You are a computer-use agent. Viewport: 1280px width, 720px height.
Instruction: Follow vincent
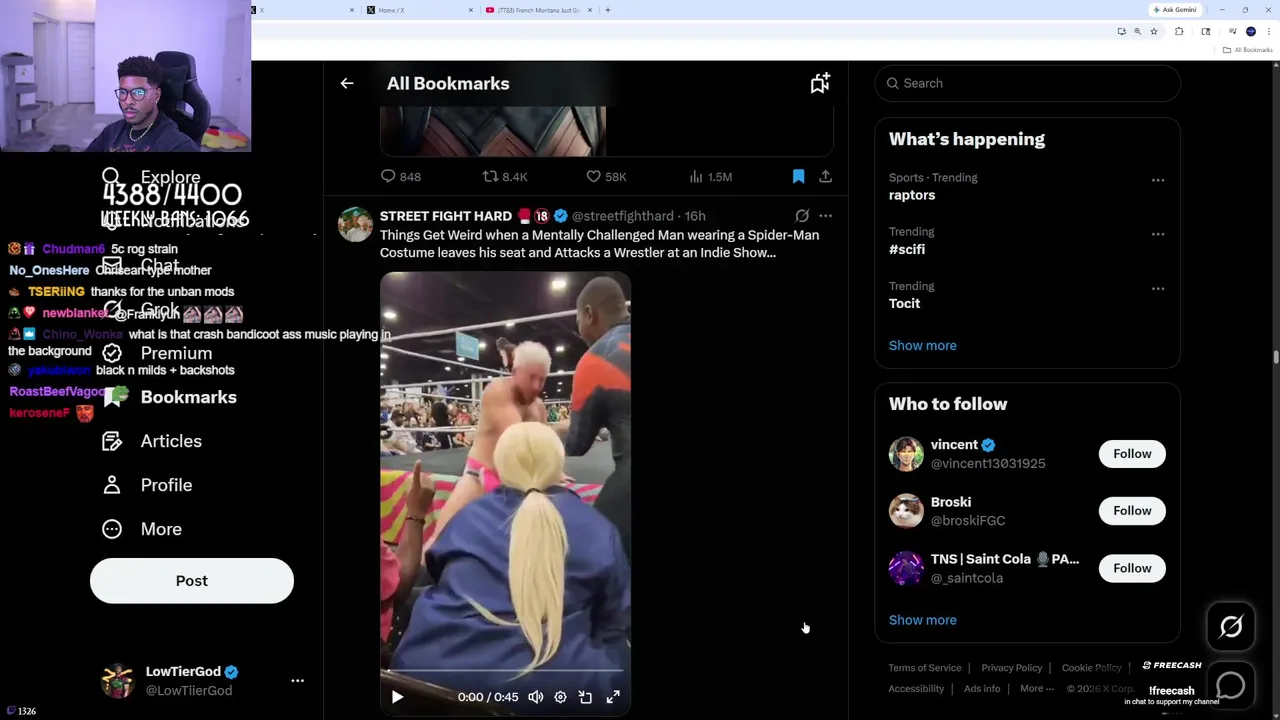click(1132, 454)
